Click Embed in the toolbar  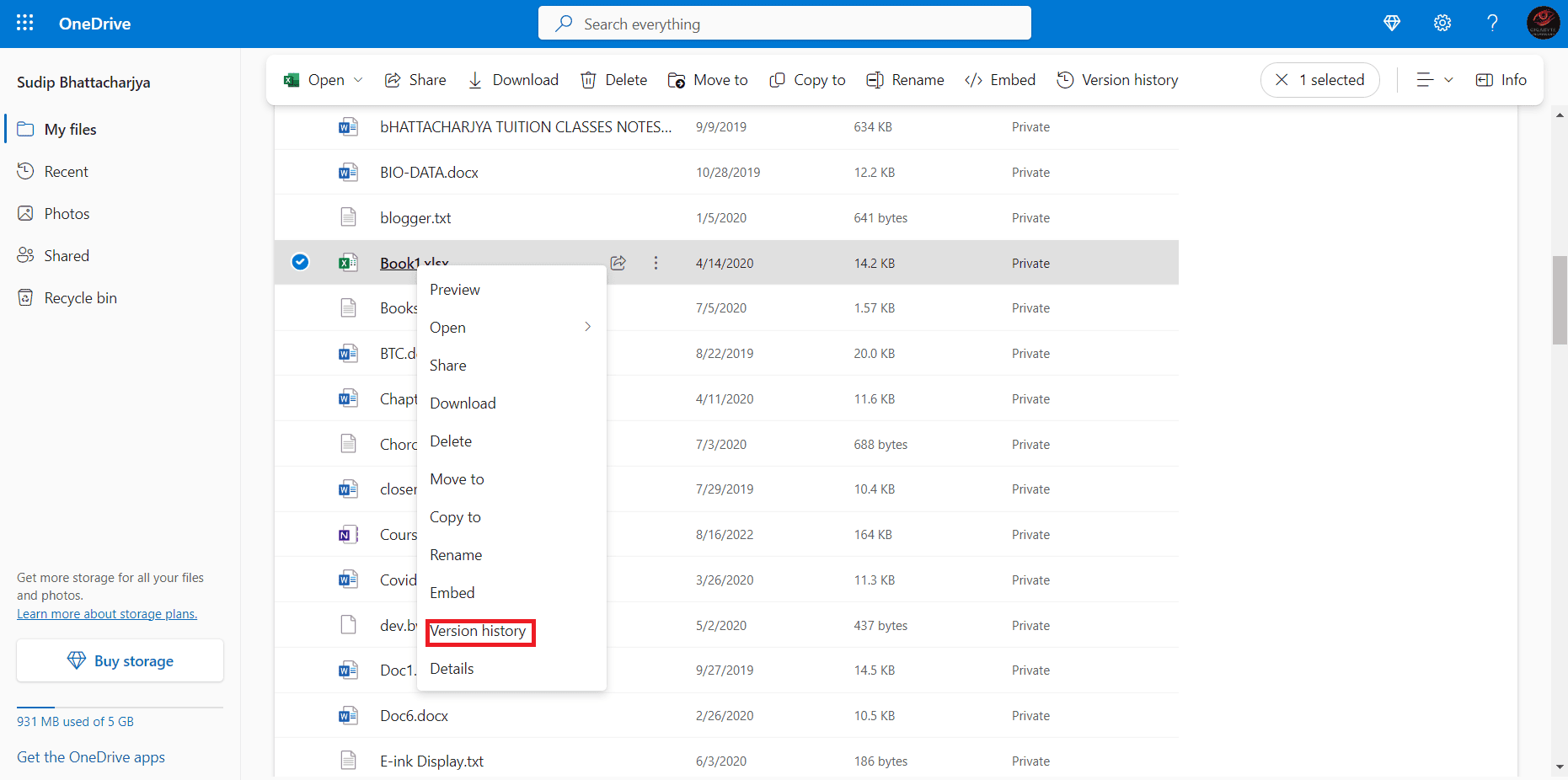(1000, 80)
